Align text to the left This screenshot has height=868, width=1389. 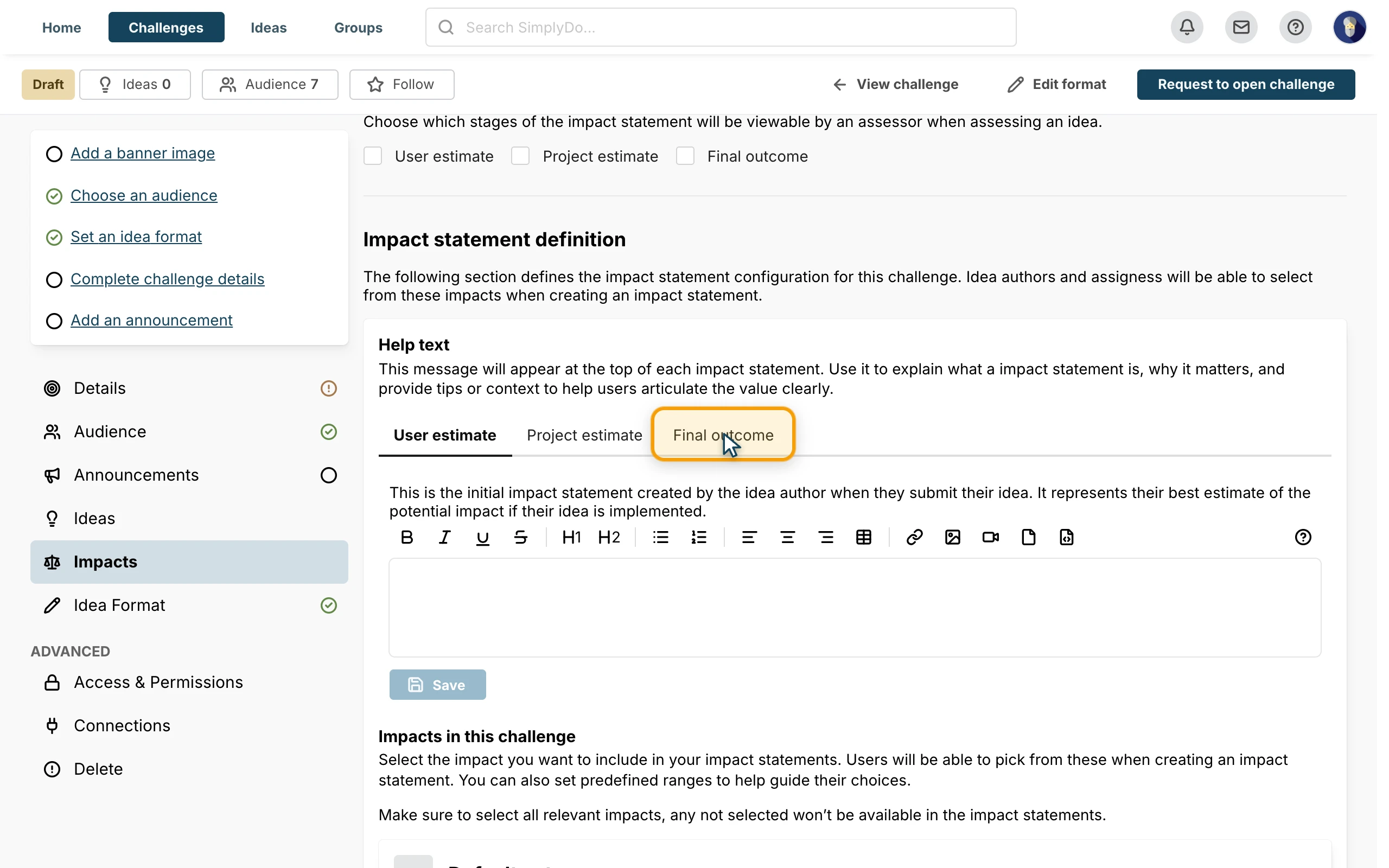749,537
